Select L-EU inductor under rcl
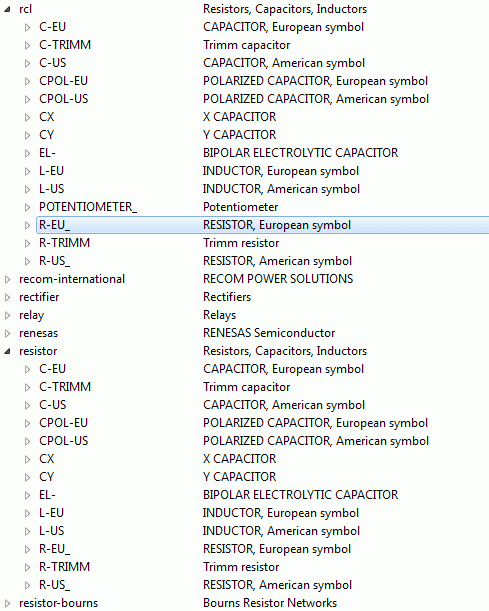 51,171
